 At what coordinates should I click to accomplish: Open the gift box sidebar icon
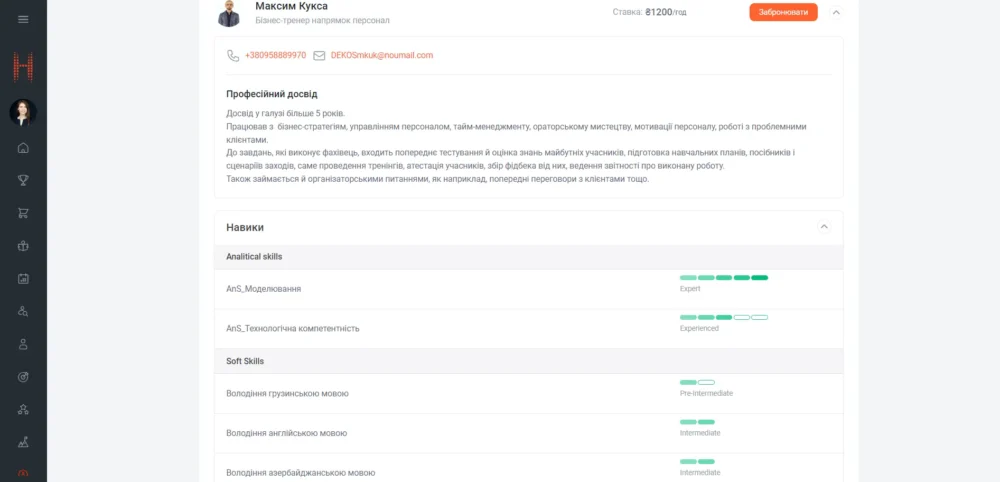click(23, 246)
